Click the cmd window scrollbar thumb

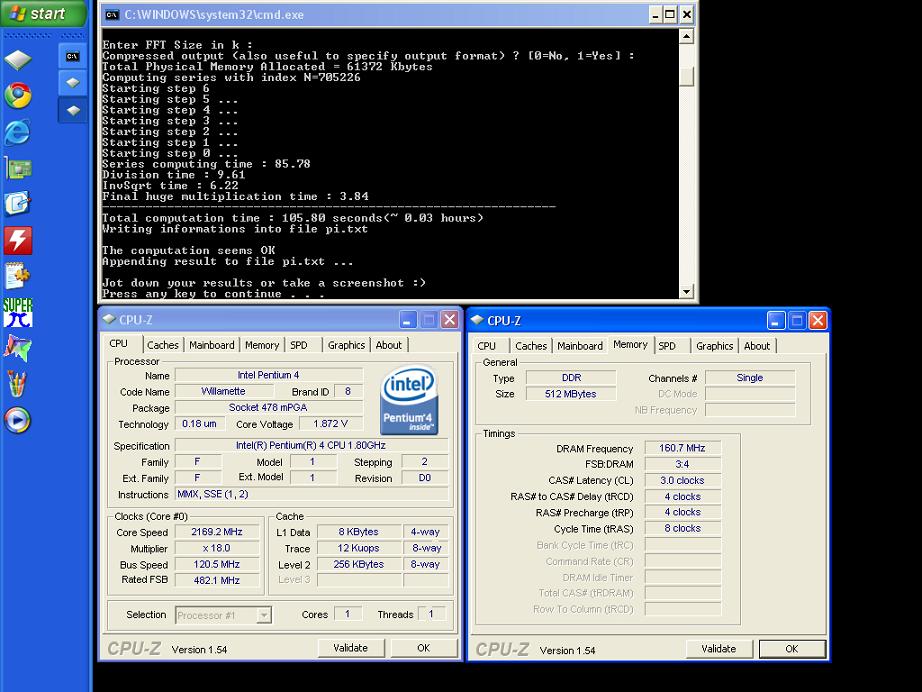pos(686,76)
